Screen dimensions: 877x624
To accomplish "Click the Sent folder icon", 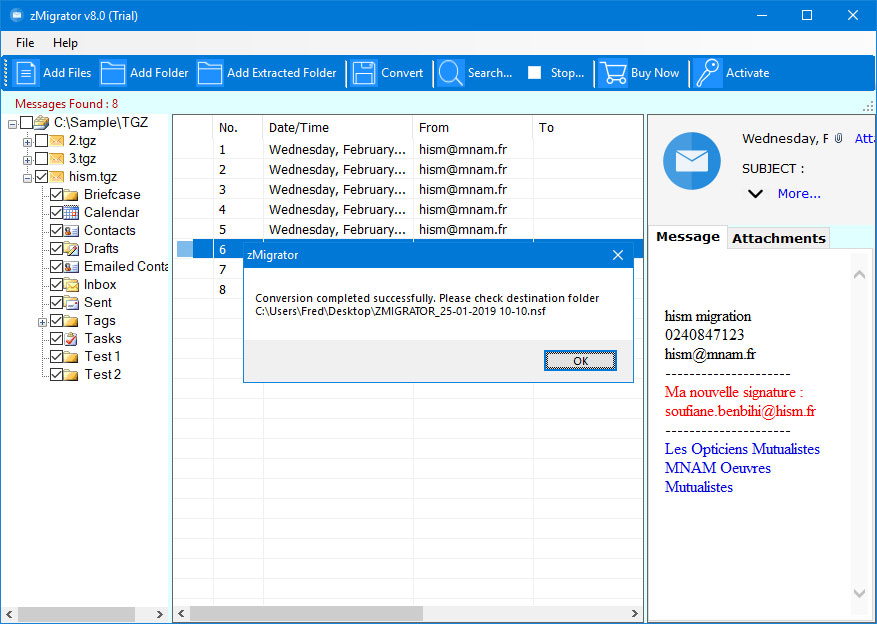I will pyautogui.click(x=71, y=302).
